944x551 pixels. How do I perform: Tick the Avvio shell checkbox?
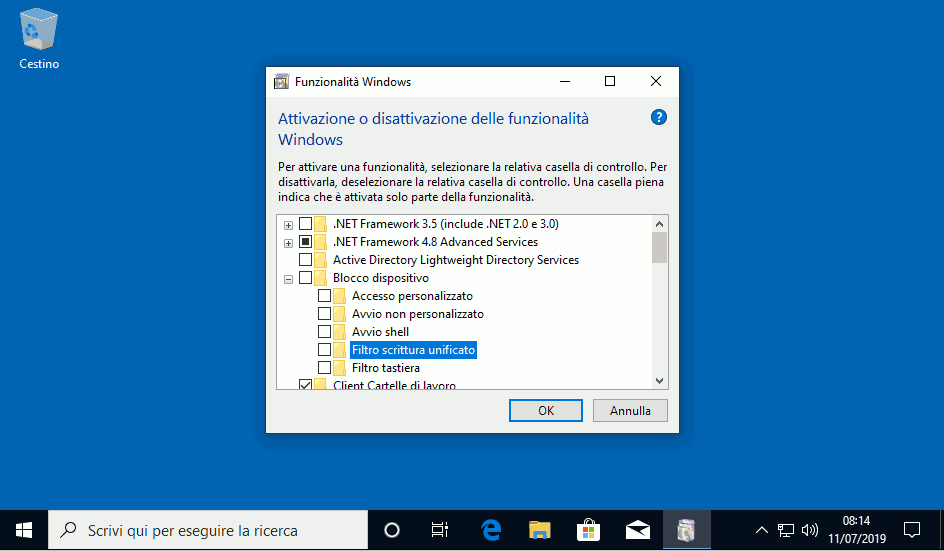point(324,332)
